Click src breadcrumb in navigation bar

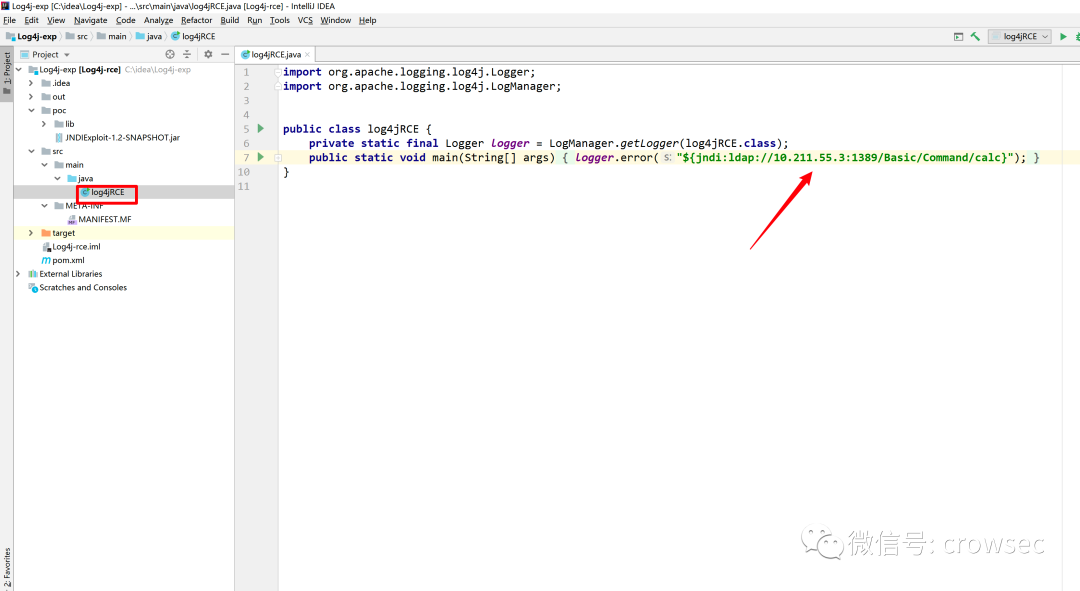tap(77, 37)
